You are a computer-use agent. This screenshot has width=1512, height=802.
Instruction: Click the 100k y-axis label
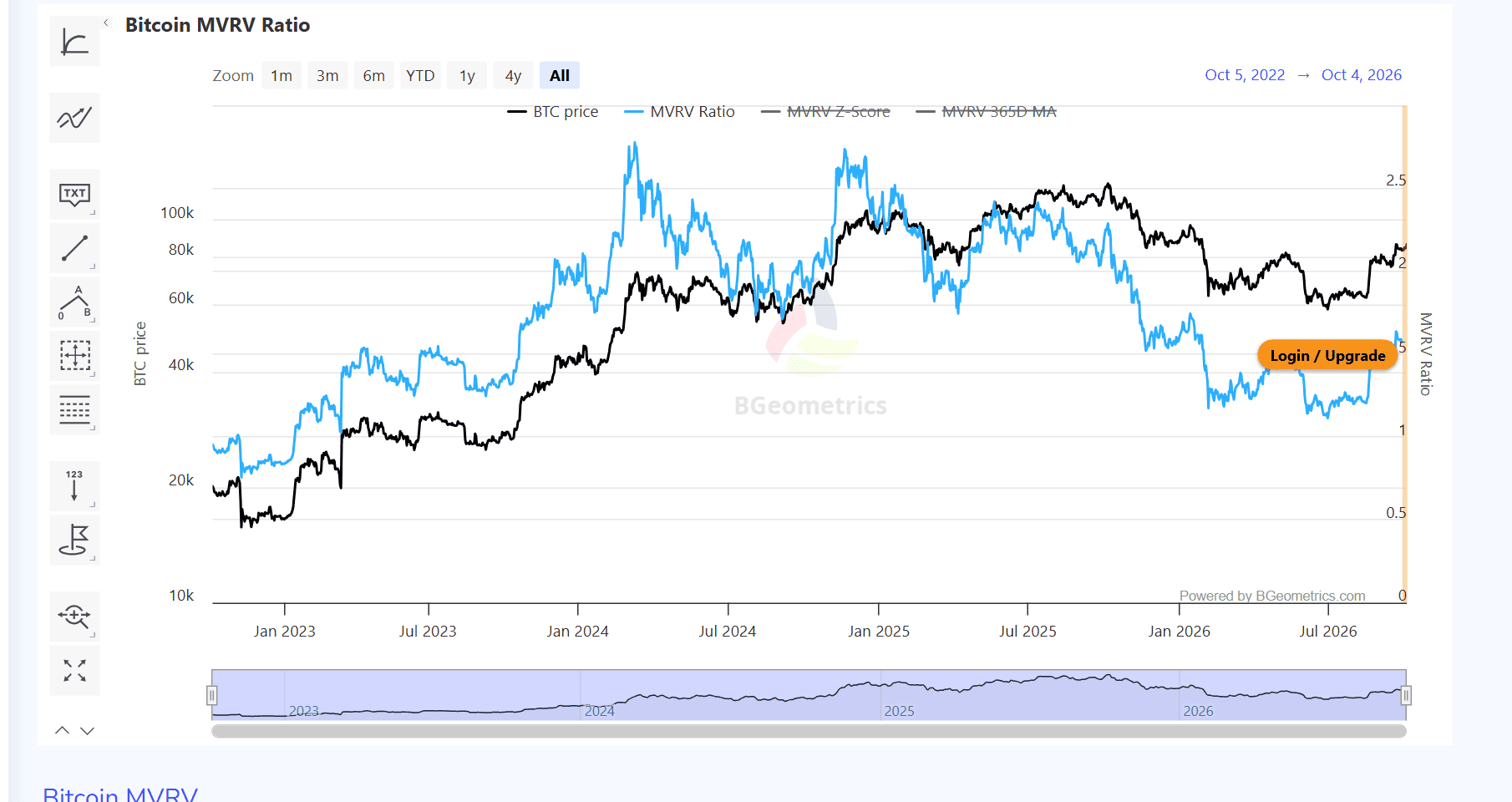(177, 213)
